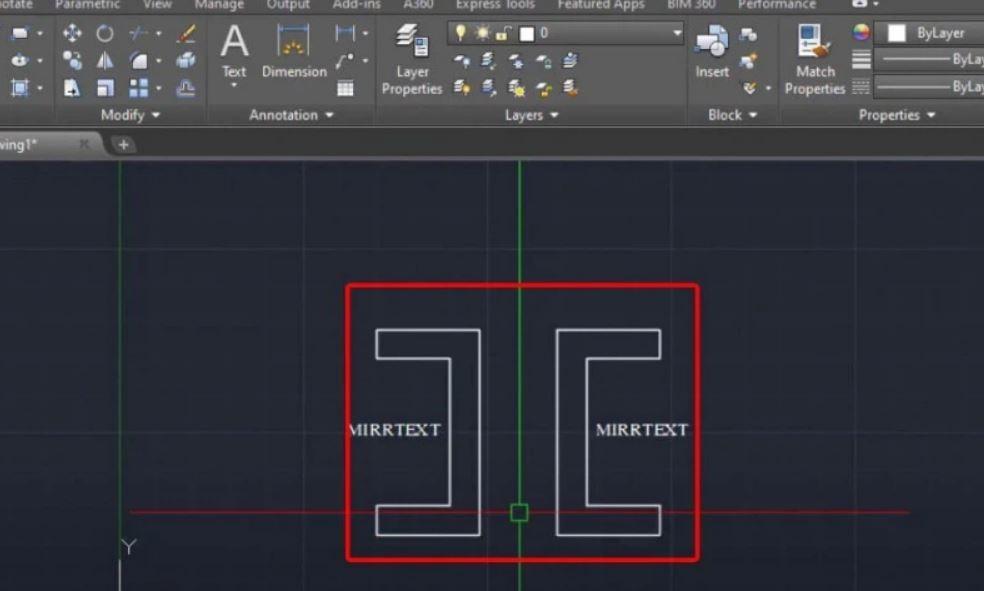Click the Unisolate layer icon
This screenshot has height=591, width=984.
(489, 88)
